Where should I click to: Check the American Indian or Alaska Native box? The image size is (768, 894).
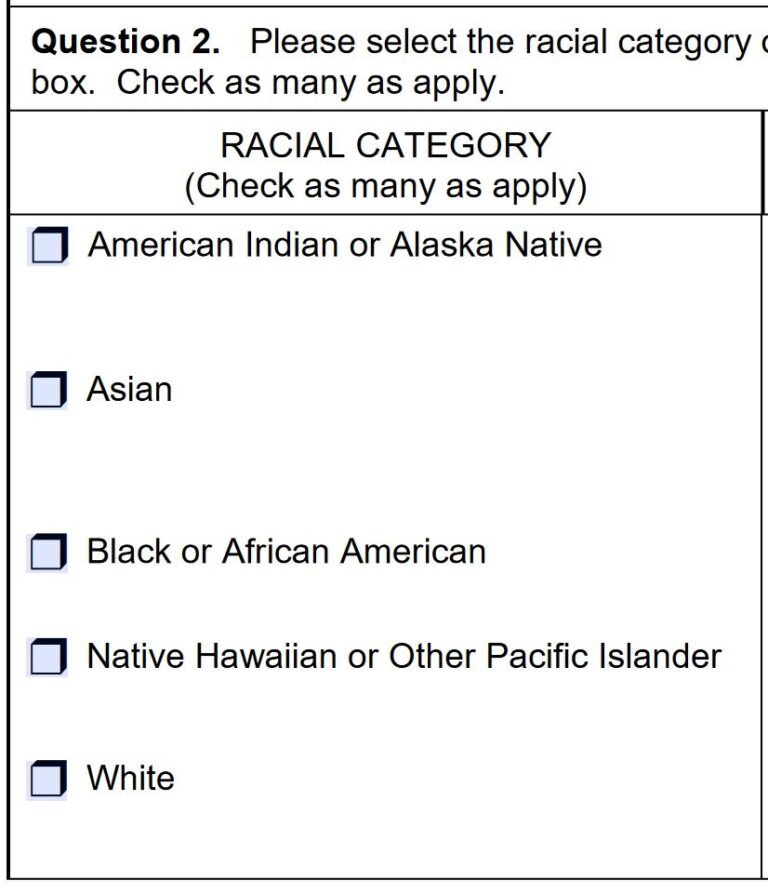point(48,246)
